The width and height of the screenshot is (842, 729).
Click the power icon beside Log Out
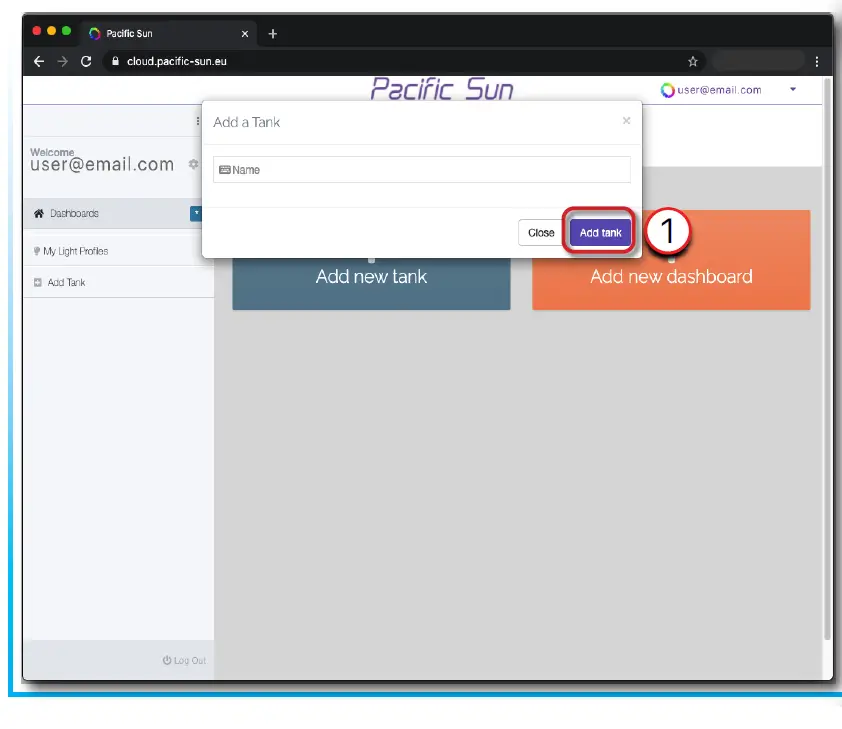pyautogui.click(x=167, y=660)
